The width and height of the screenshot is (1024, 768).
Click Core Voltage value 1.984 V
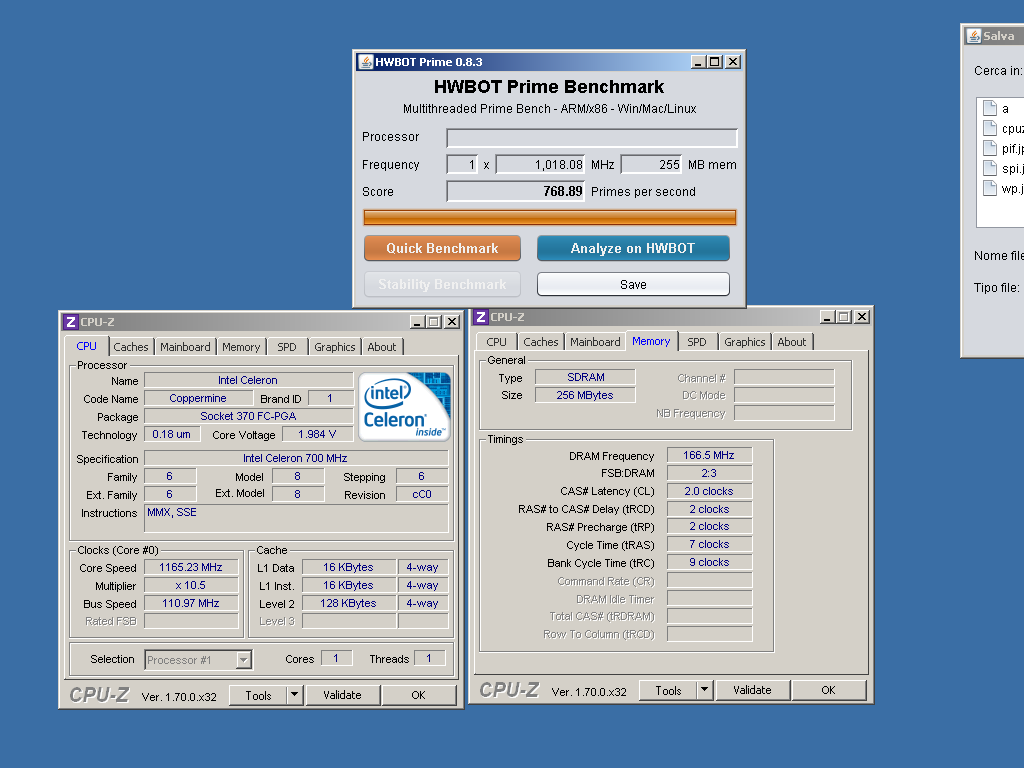(x=317, y=434)
